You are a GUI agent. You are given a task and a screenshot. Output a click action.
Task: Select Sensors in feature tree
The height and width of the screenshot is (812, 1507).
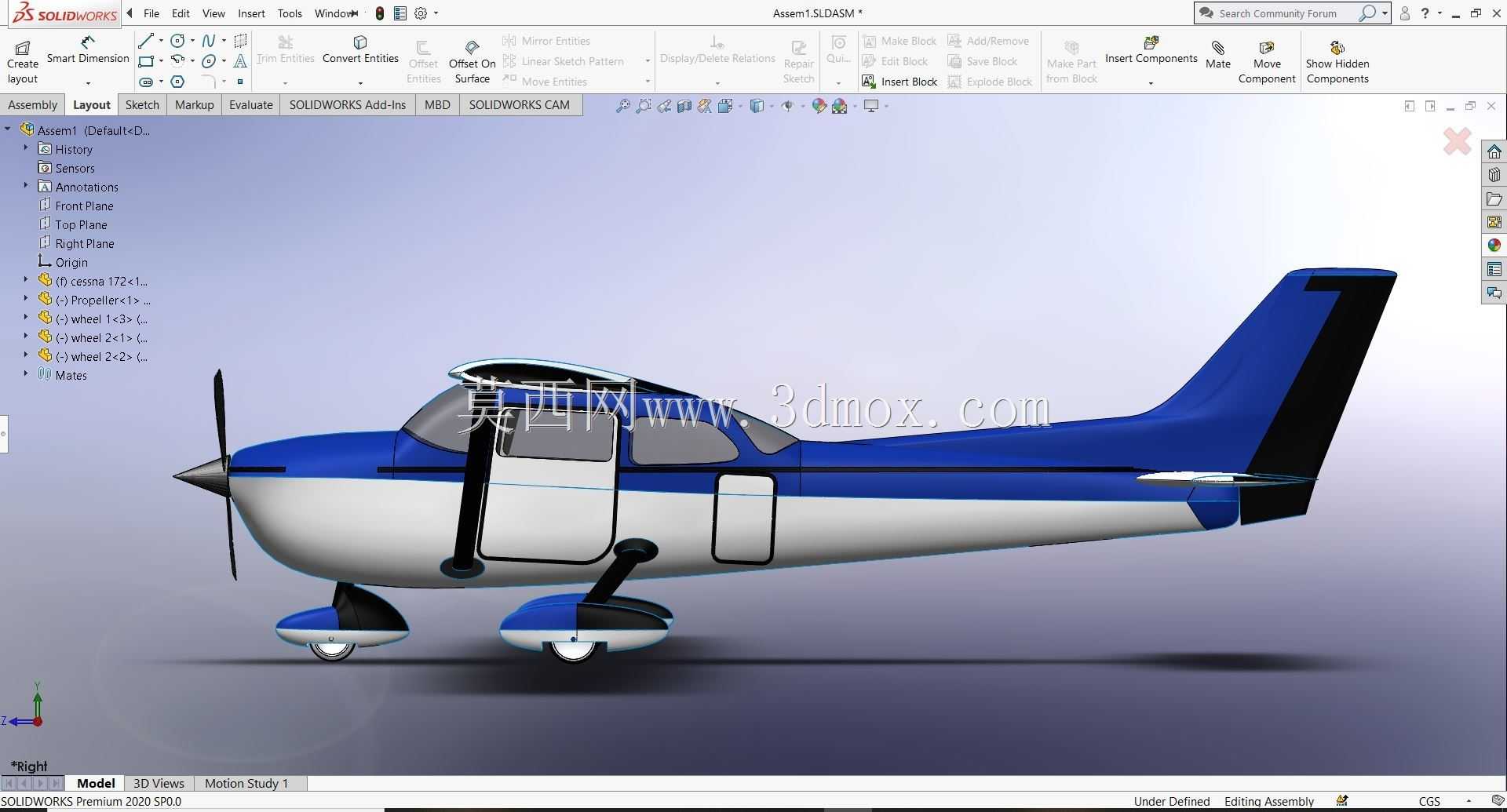[x=67, y=168]
